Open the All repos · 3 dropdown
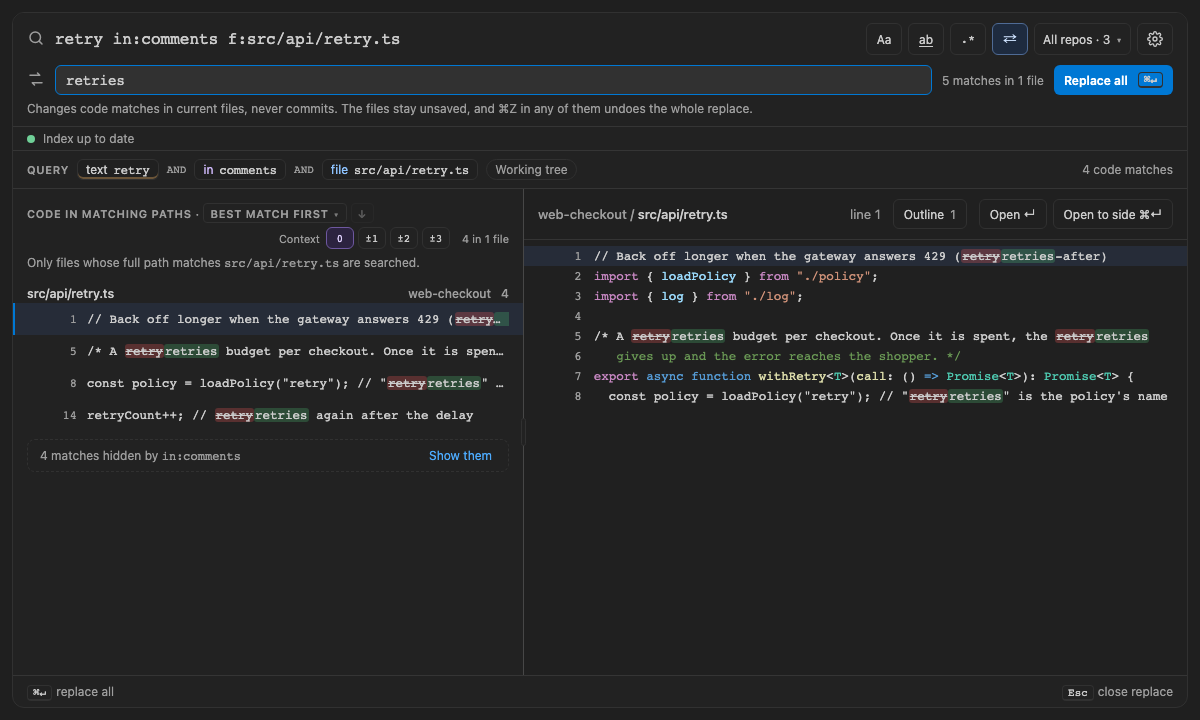The height and width of the screenshot is (720, 1200). 1082,39
